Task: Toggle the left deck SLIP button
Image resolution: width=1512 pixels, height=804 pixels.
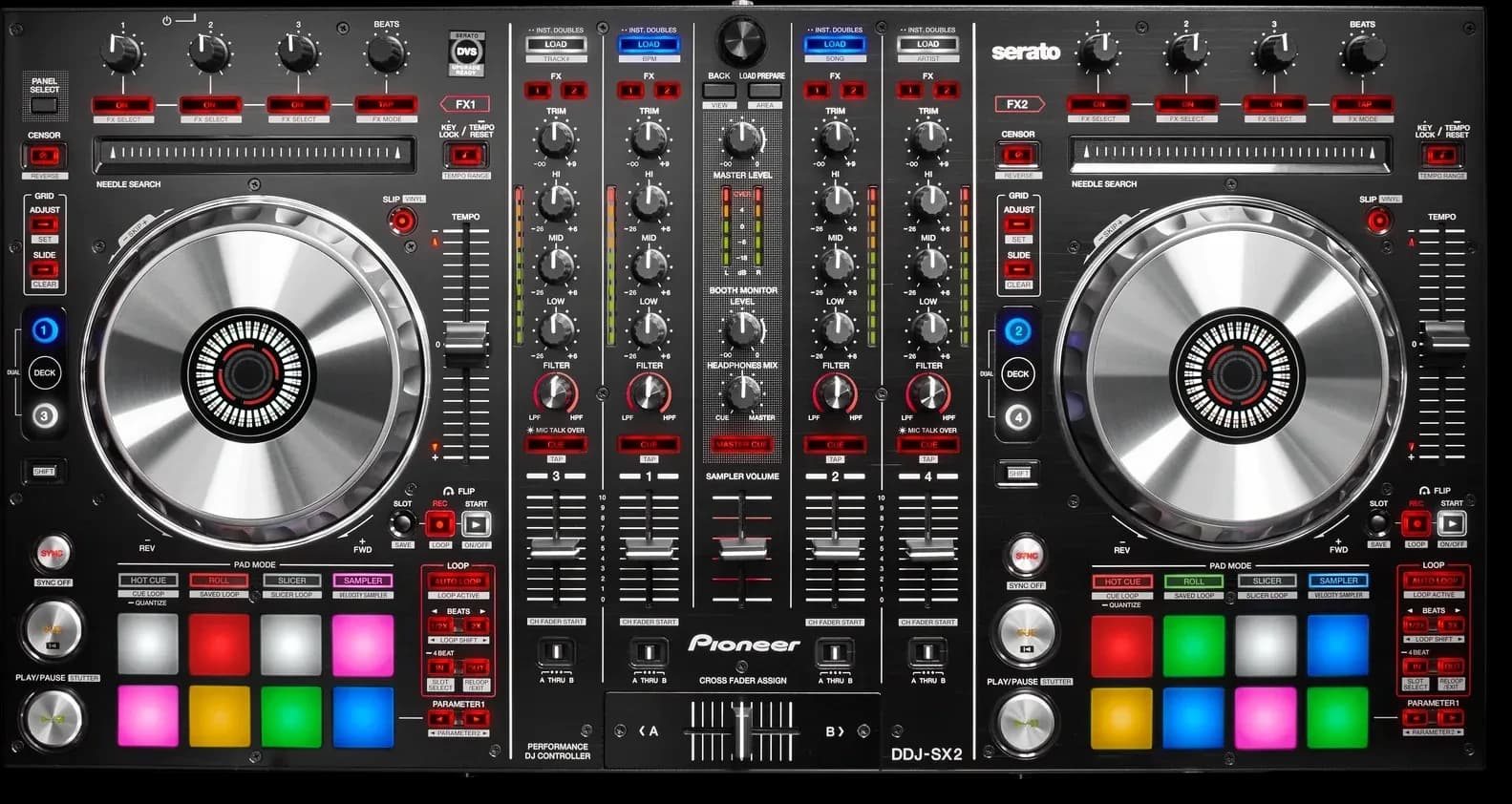Action: [403, 222]
